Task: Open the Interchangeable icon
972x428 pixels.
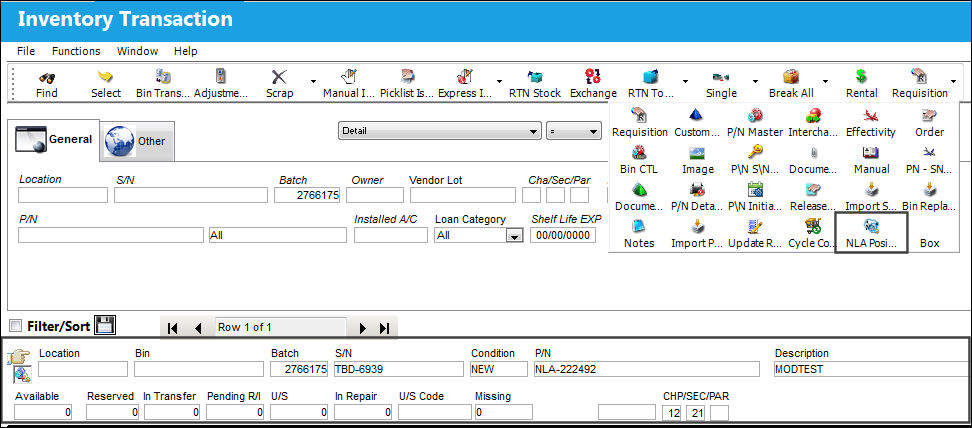Action: [x=813, y=115]
